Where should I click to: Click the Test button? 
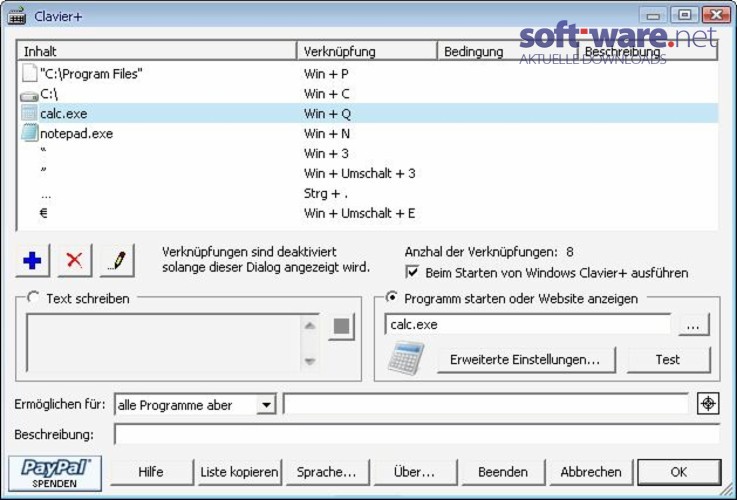(x=668, y=360)
